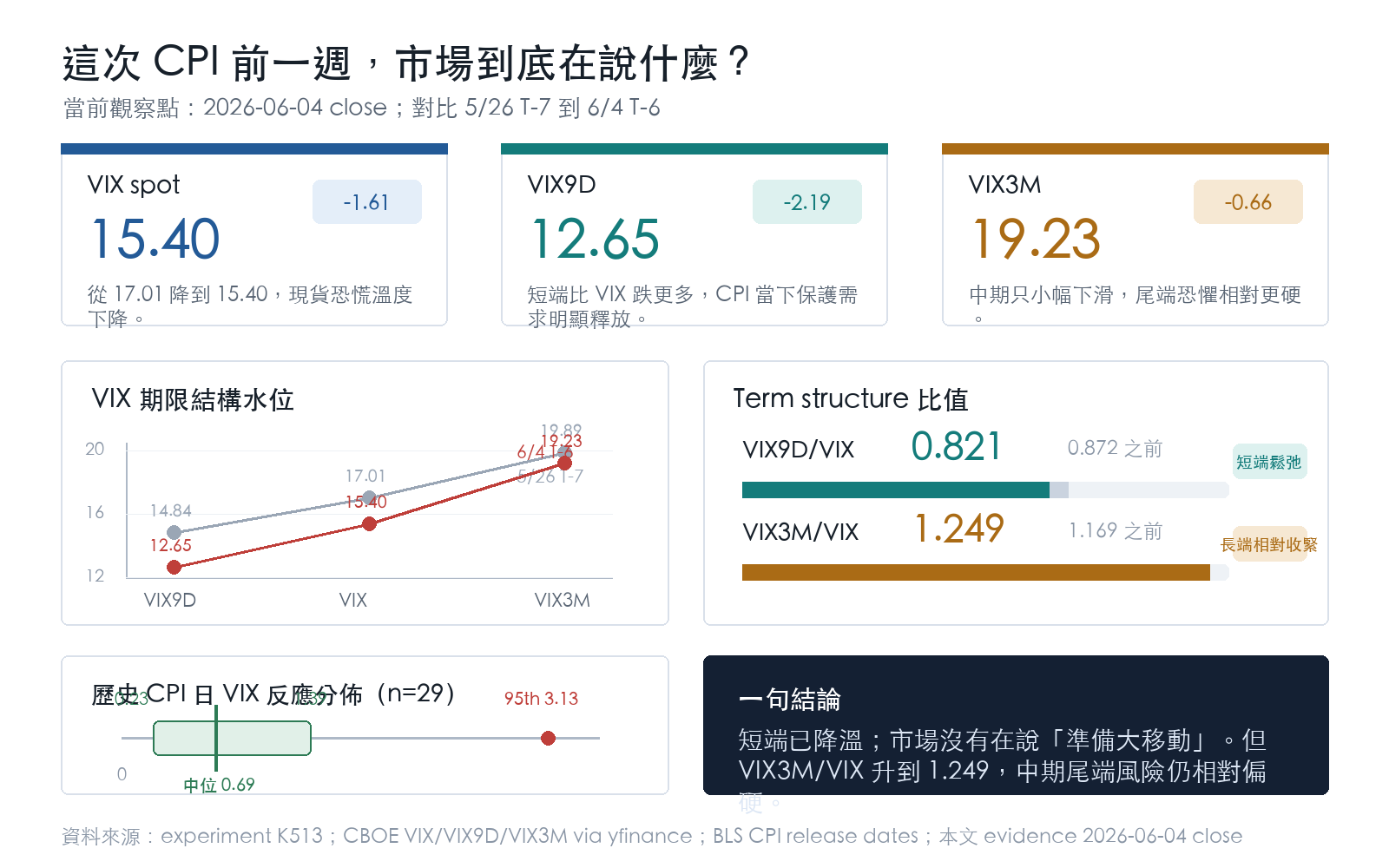This screenshot has height=868, width=1389.
Task: Click the red 95th percentile dot
Action: pyautogui.click(x=548, y=738)
